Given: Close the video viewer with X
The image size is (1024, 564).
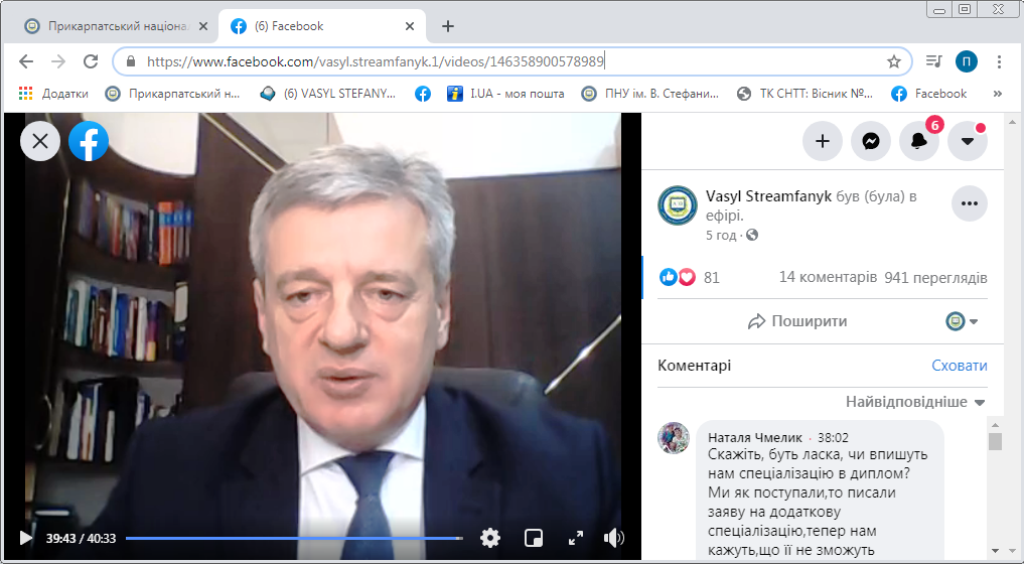Looking at the screenshot, I should click(40, 141).
